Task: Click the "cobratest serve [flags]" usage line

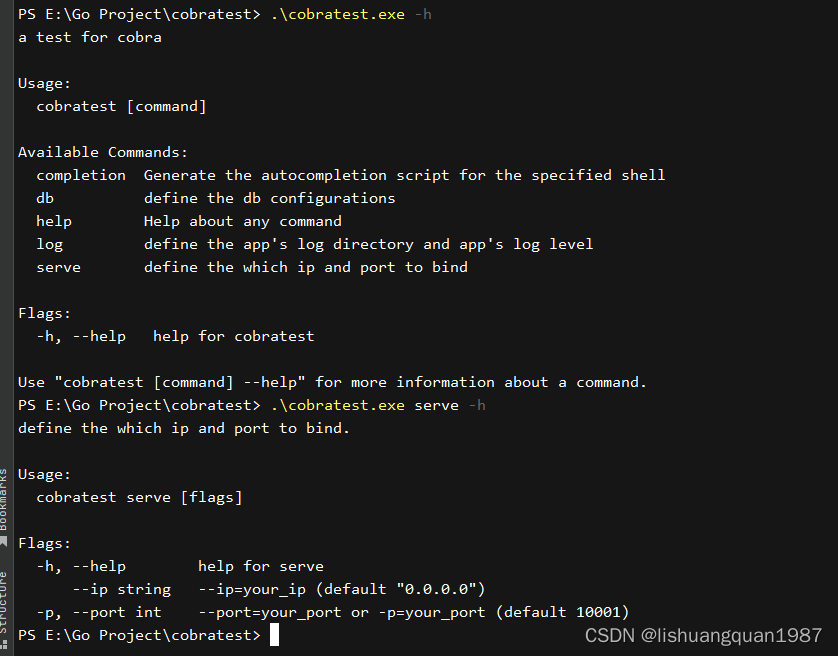Action: [x=139, y=497]
